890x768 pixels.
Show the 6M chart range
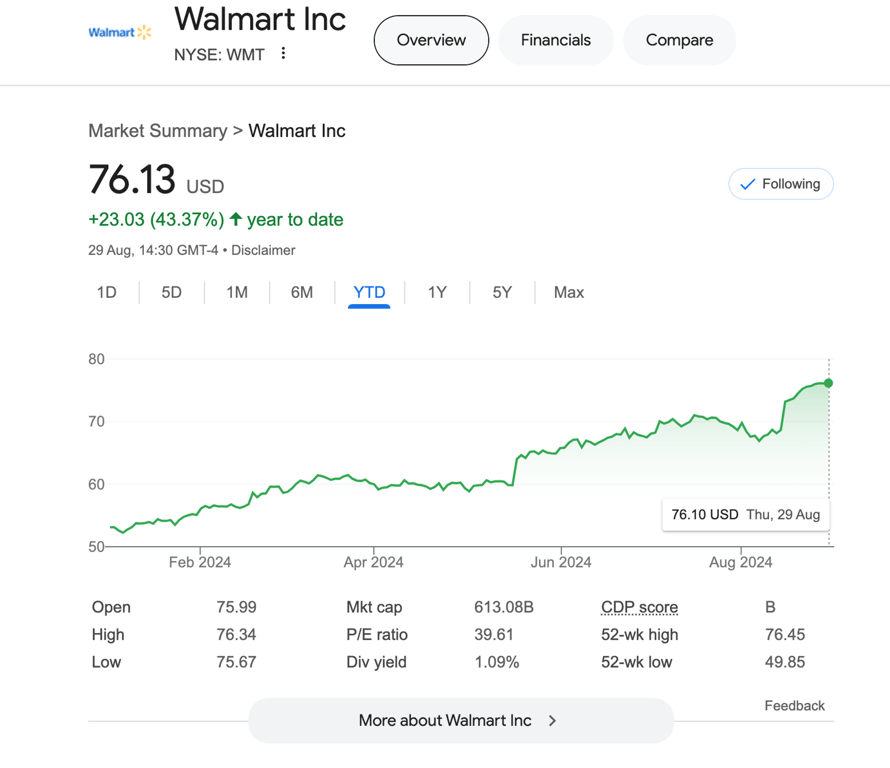[302, 292]
